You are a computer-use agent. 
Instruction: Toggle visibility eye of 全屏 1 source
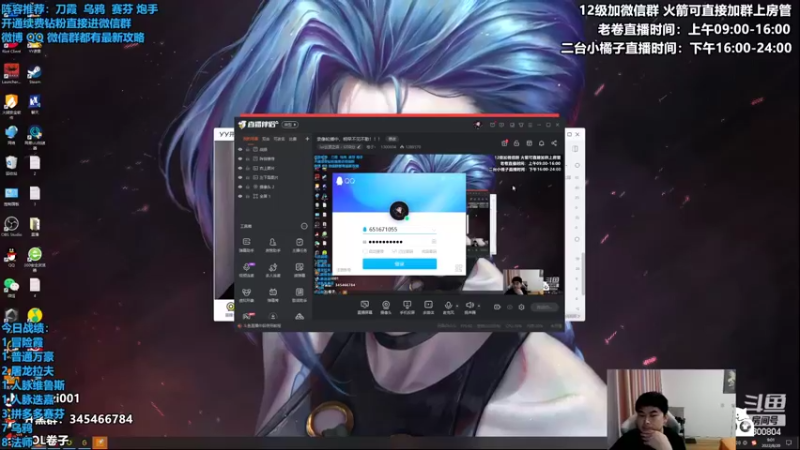(240, 196)
